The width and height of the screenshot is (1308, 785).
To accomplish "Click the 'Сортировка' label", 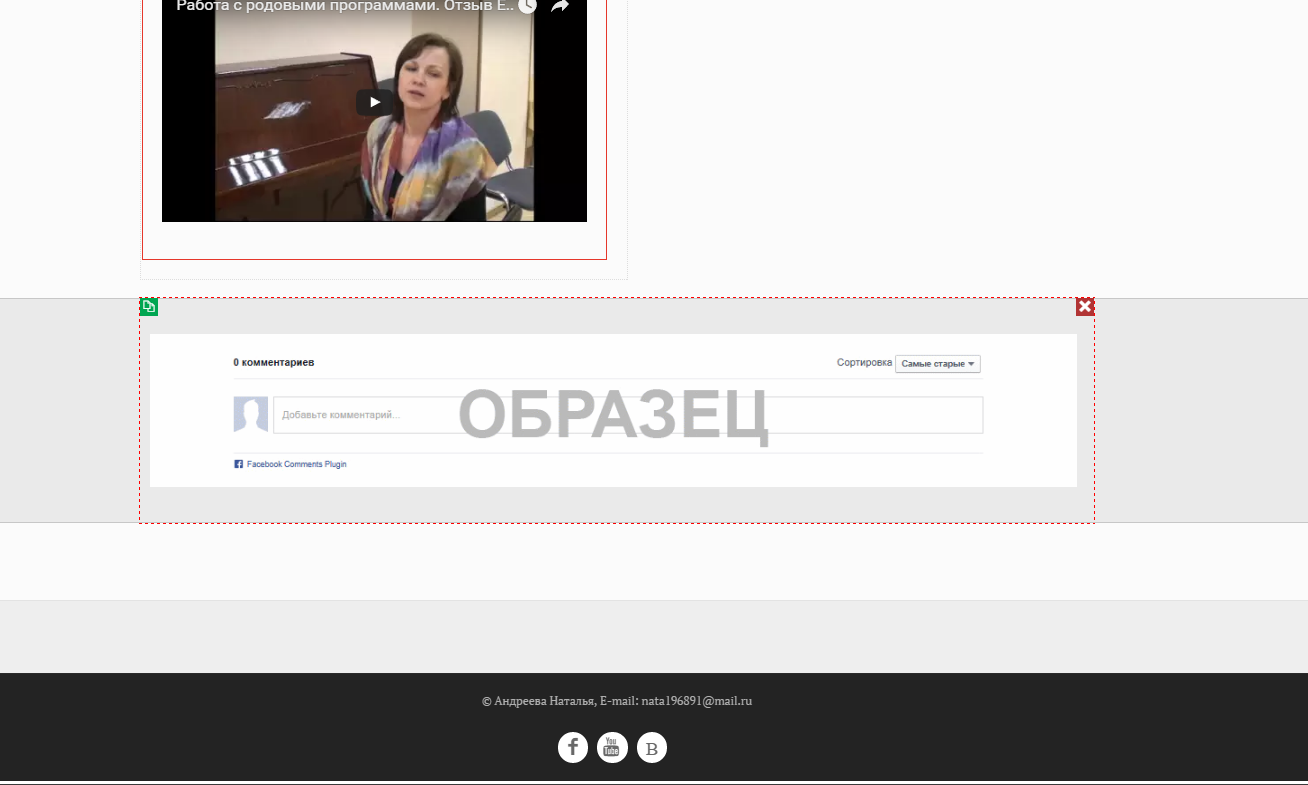I will [864, 363].
